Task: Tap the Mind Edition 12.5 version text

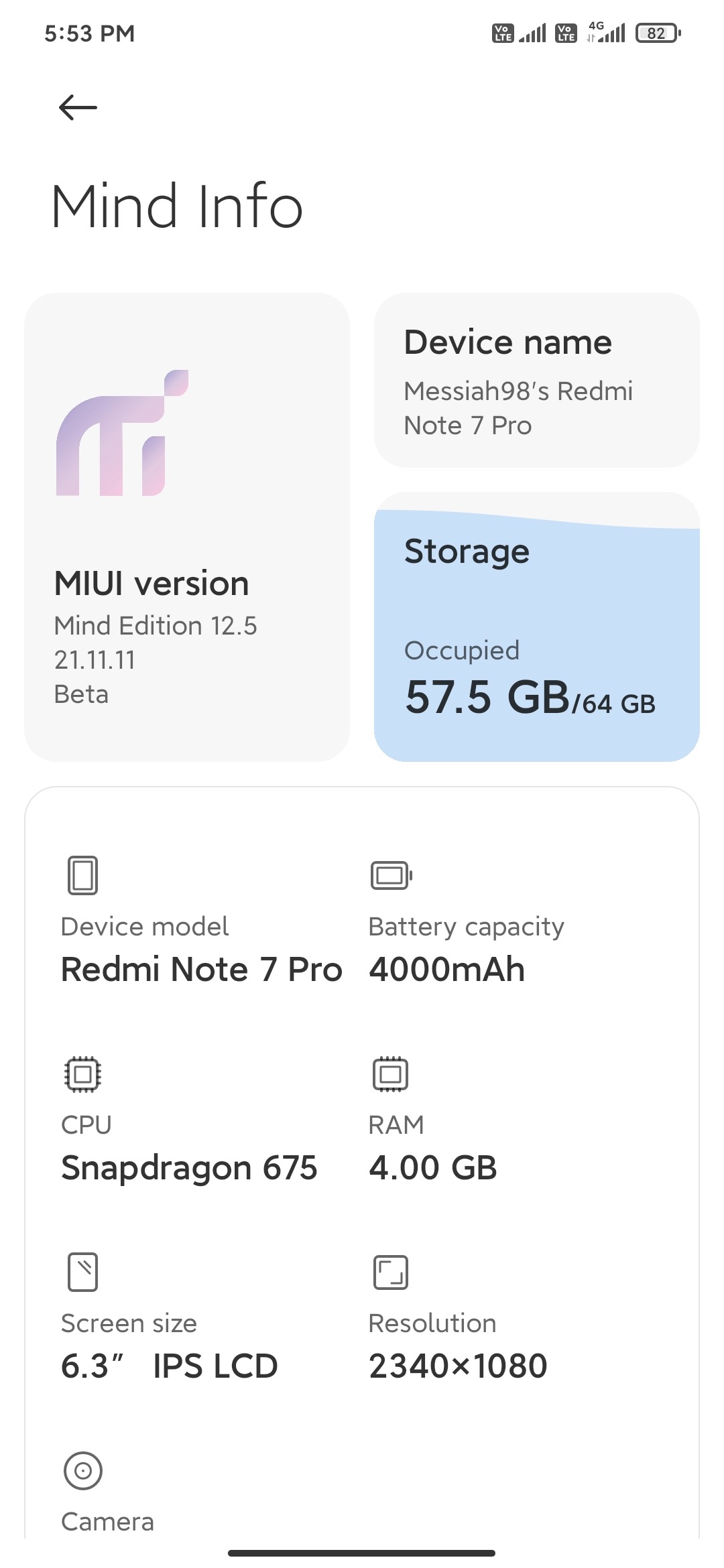Action: pos(156,626)
